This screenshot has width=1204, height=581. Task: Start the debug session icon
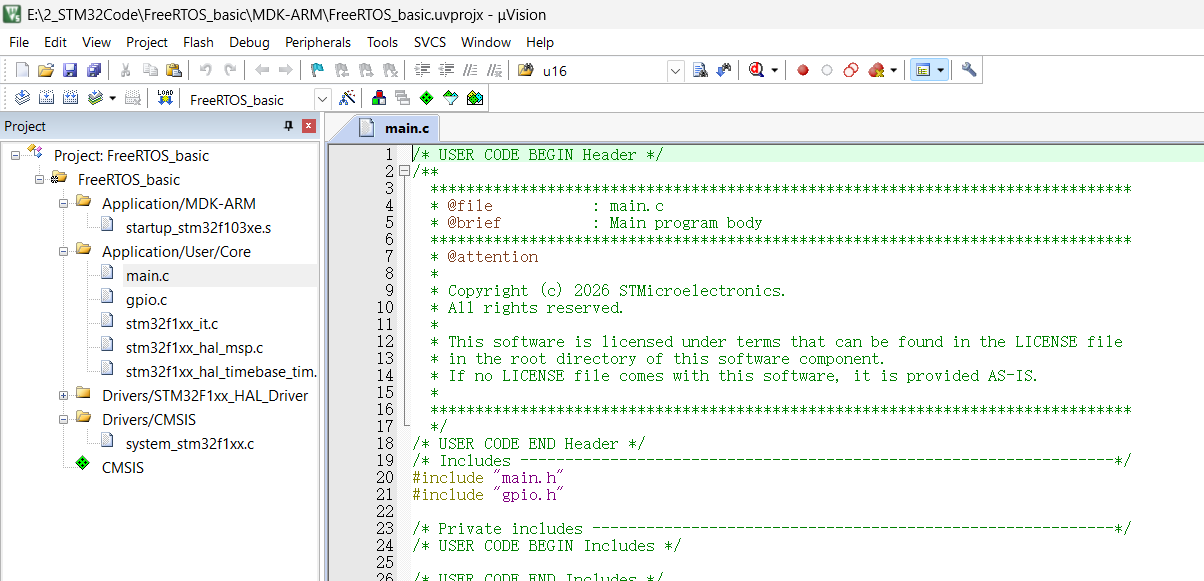pyautogui.click(x=755, y=70)
